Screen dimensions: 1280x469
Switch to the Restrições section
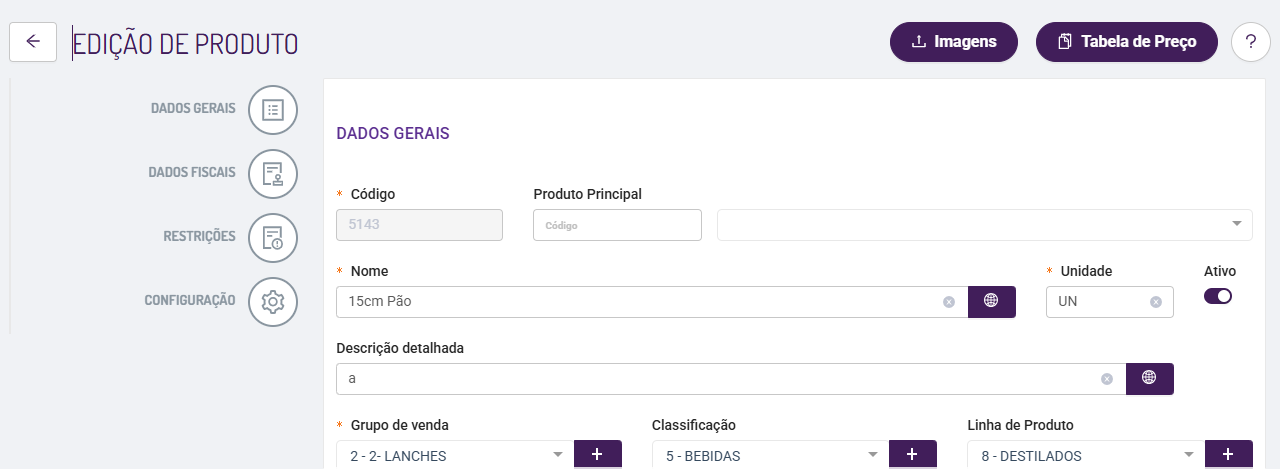pos(199,236)
